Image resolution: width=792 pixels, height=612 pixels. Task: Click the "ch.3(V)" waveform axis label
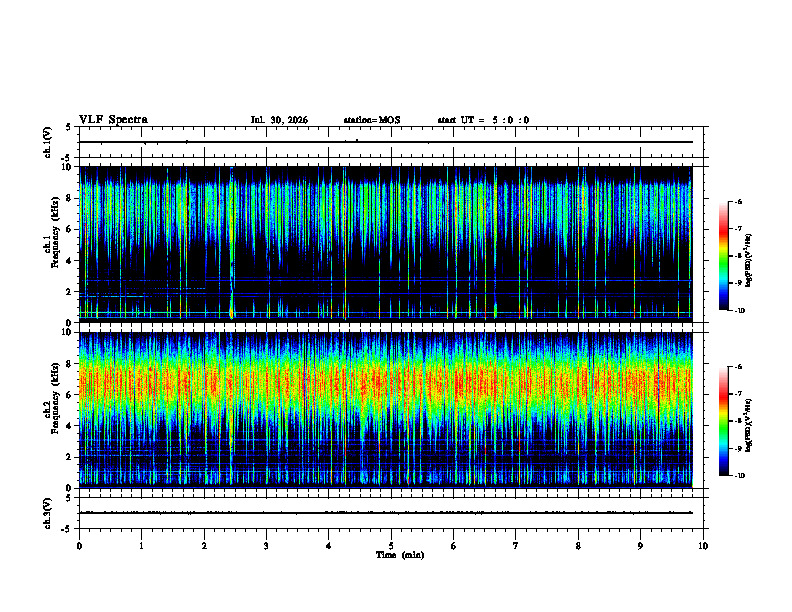pyautogui.click(x=47, y=513)
